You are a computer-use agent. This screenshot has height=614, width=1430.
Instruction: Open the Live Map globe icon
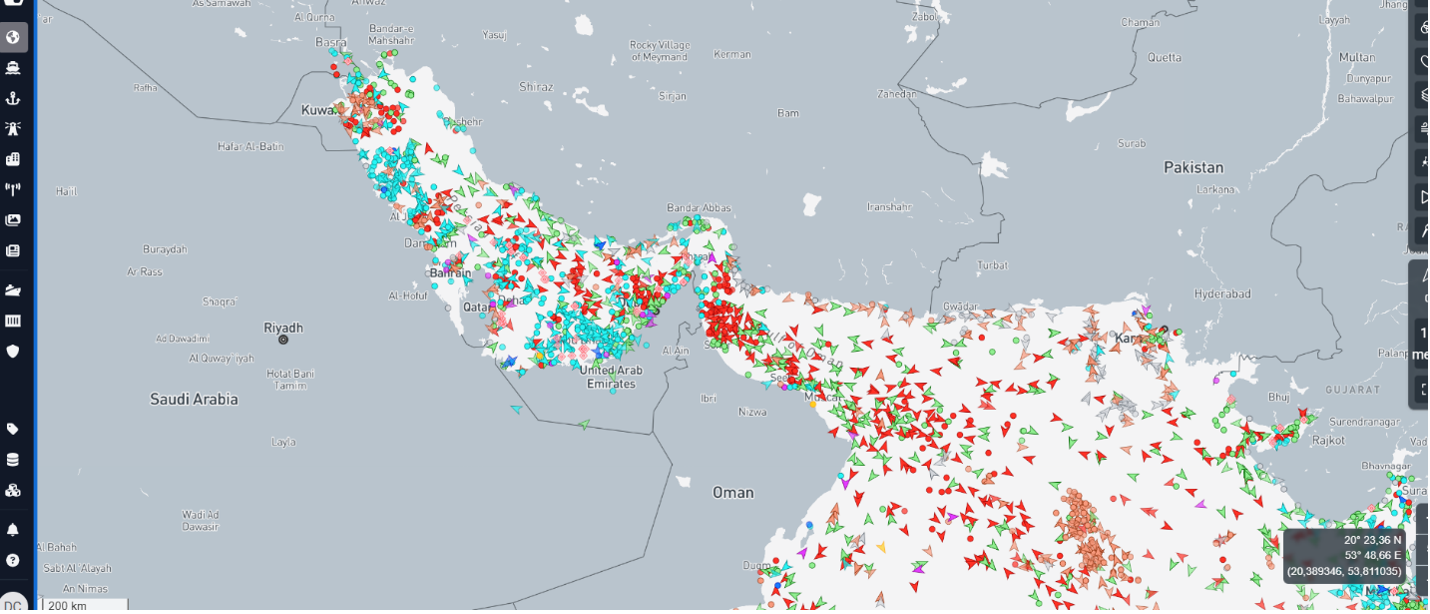point(14,38)
